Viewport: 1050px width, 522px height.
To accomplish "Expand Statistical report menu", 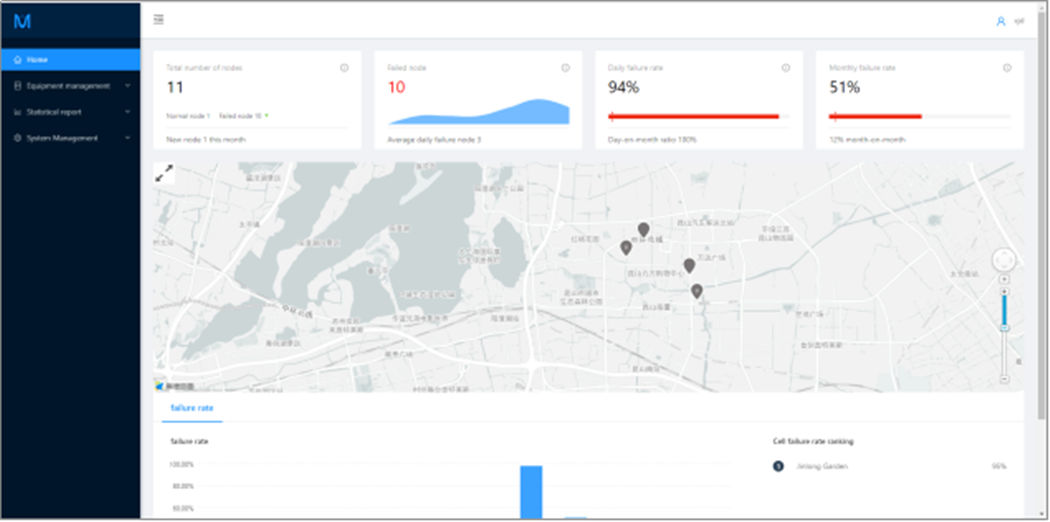I will coord(128,112).
